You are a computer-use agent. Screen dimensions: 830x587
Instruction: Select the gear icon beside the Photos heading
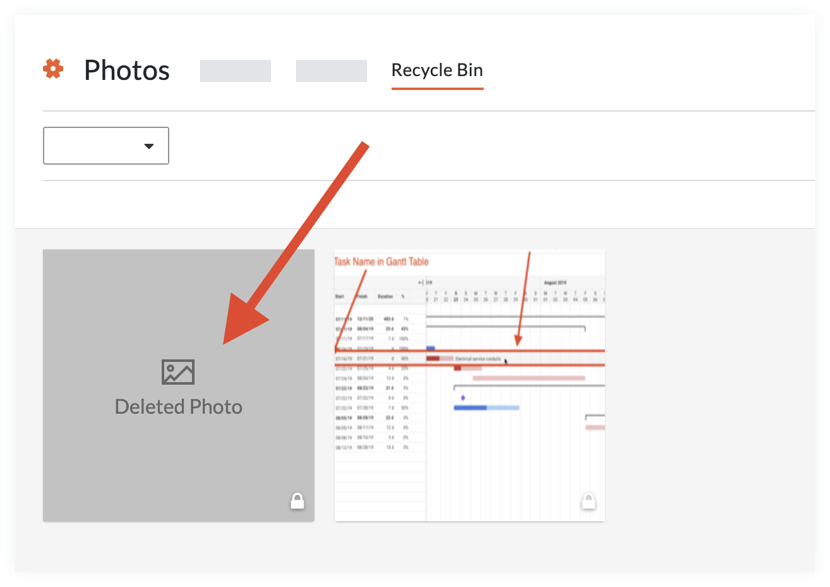pos(54,70)
